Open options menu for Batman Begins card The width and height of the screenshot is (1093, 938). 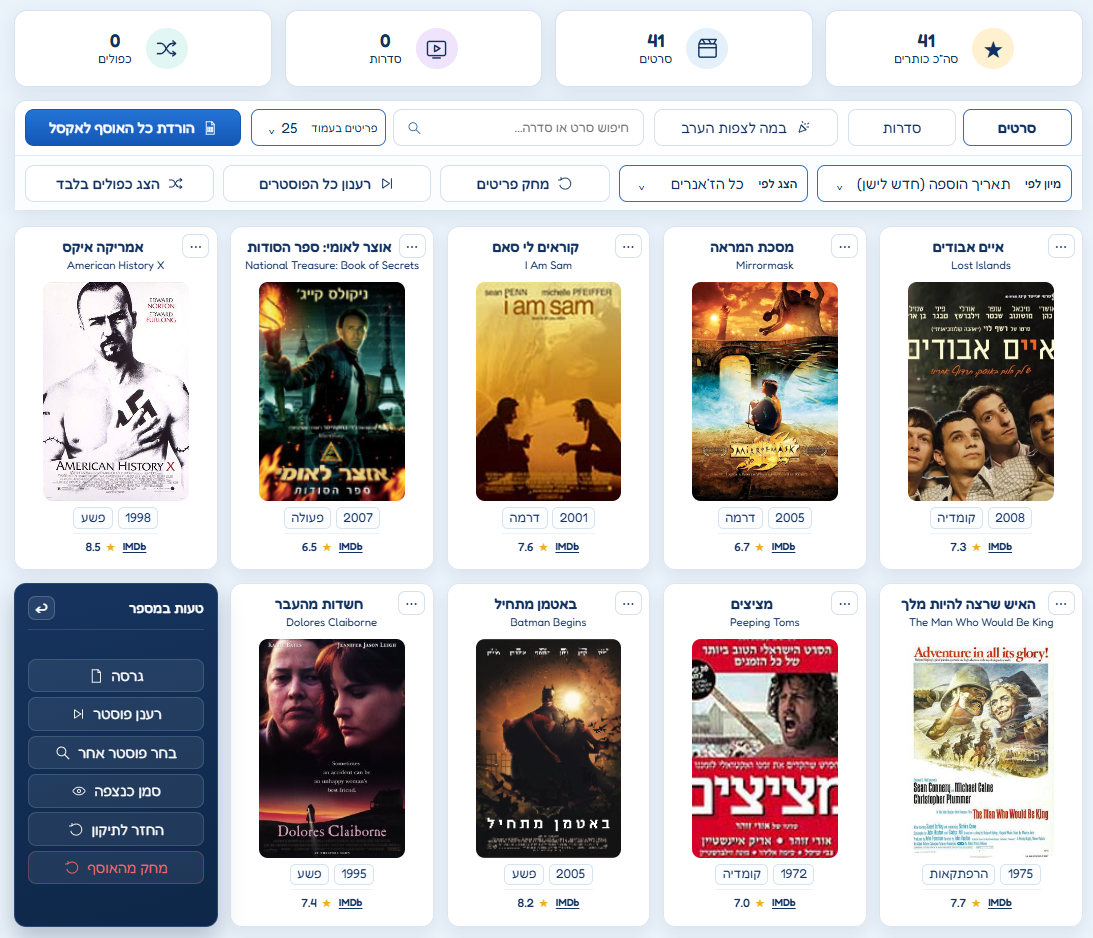(x=628, y=603)
